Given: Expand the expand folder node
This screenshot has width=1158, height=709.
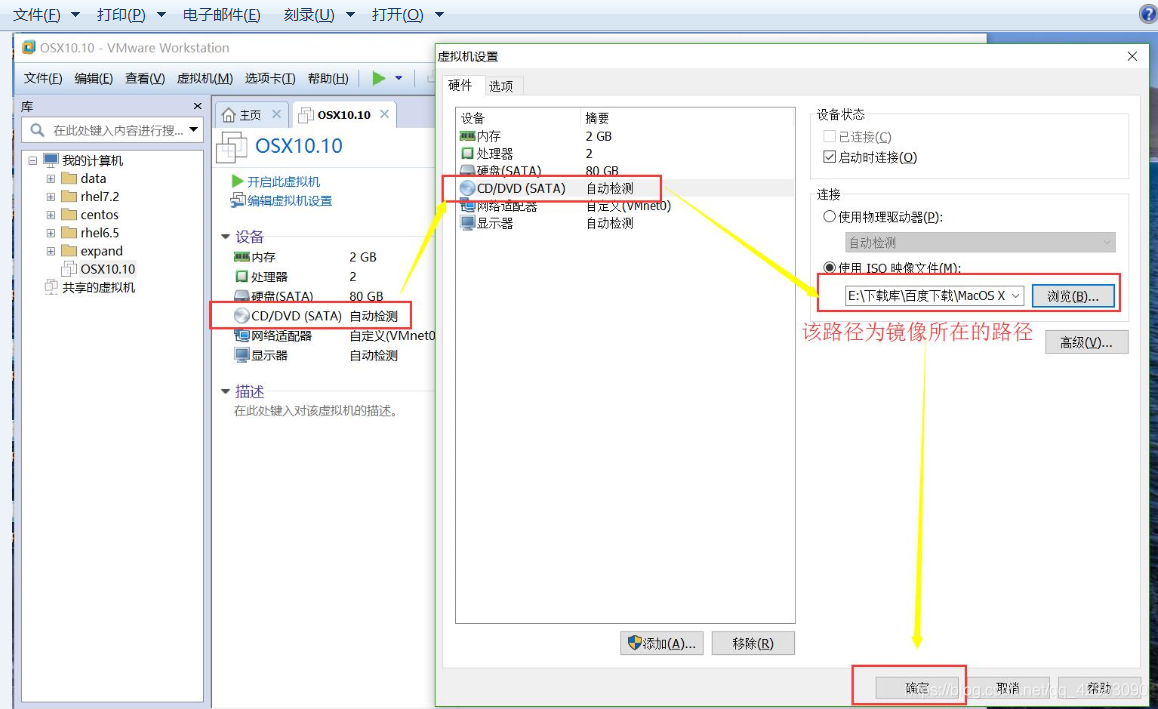Looking at the screenshot, I should (50, 251).
